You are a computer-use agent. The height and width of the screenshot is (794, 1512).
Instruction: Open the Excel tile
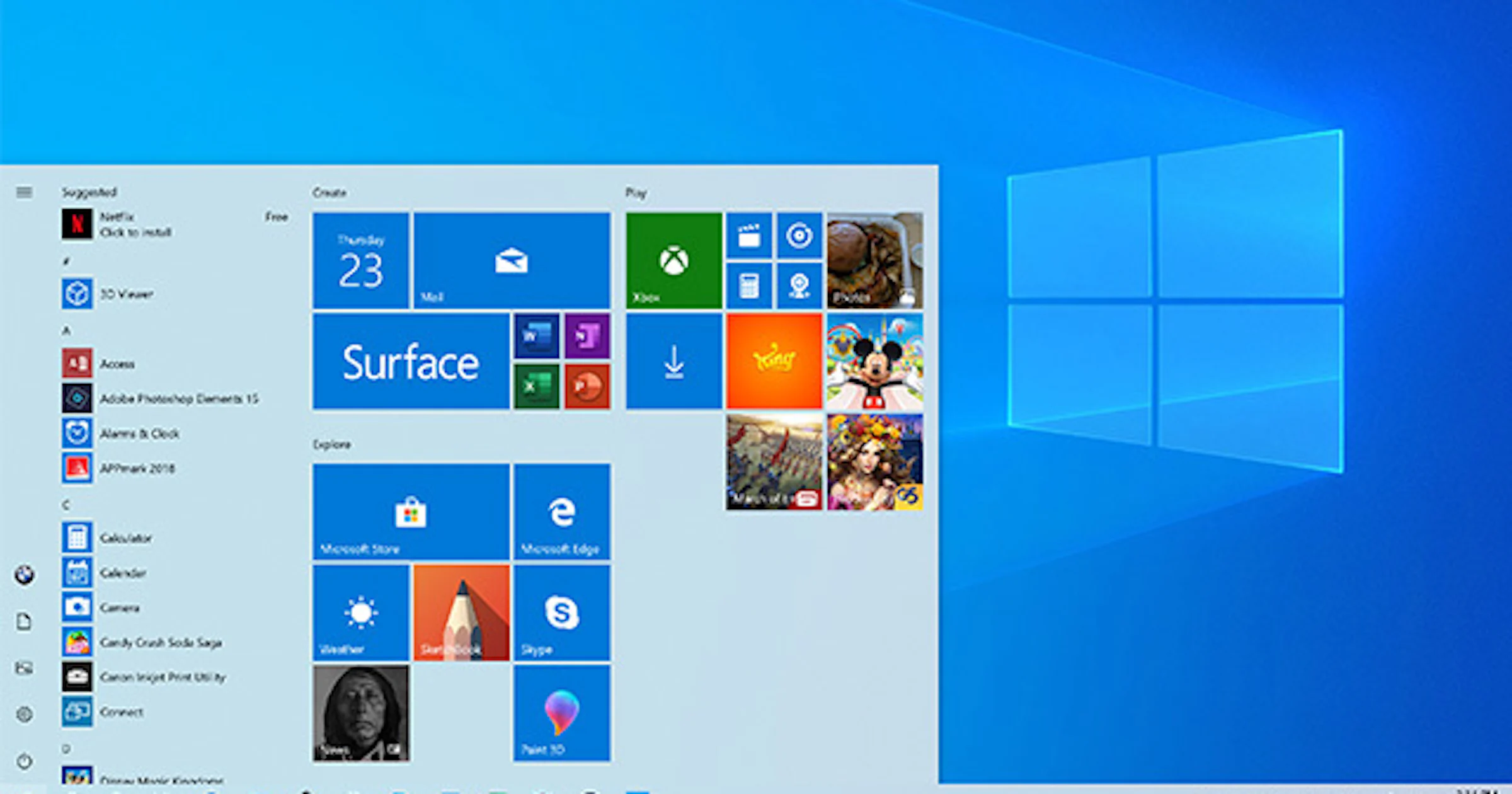pyautogui.click(x=536, y=386)
